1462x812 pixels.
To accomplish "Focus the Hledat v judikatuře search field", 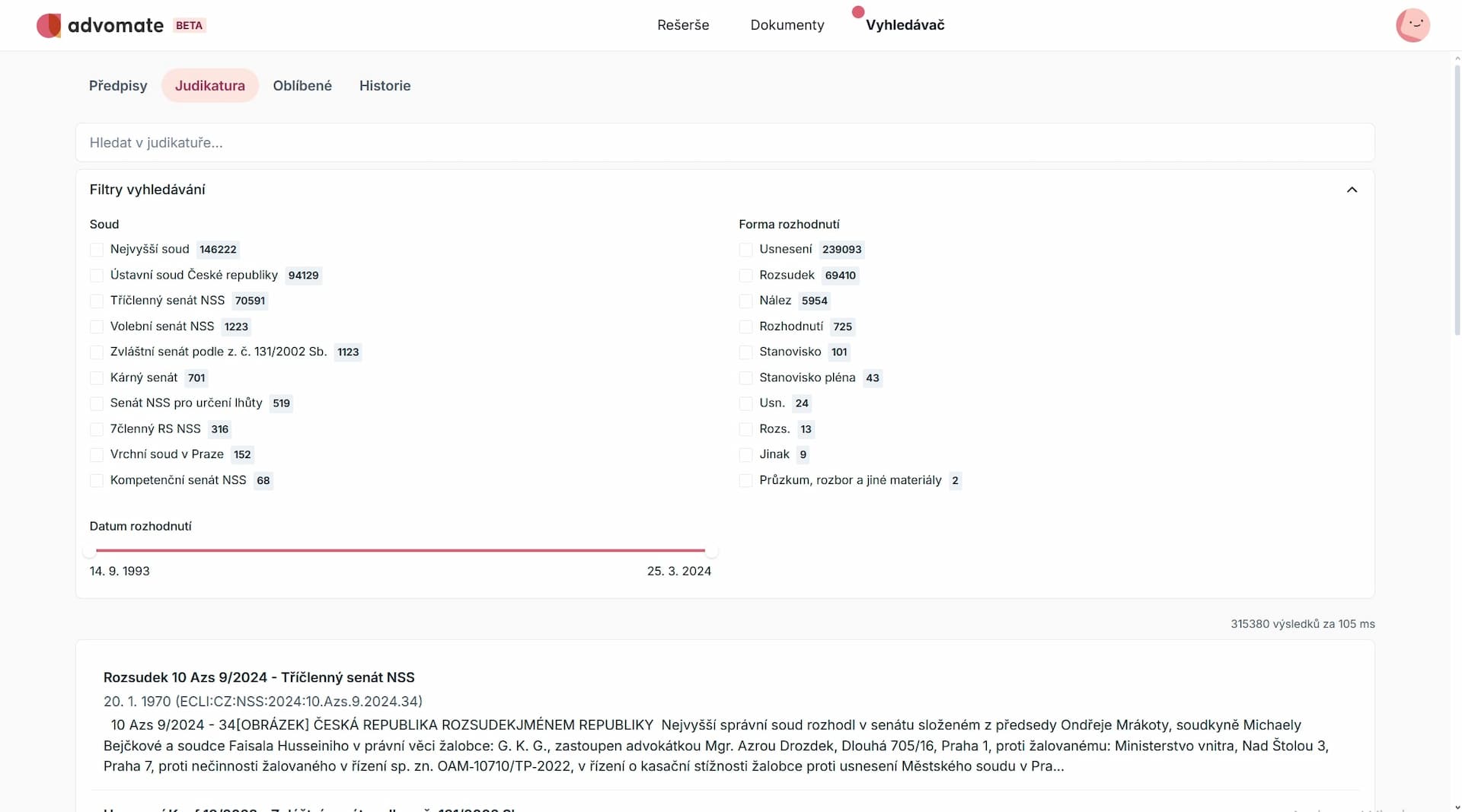I will 723,142.
